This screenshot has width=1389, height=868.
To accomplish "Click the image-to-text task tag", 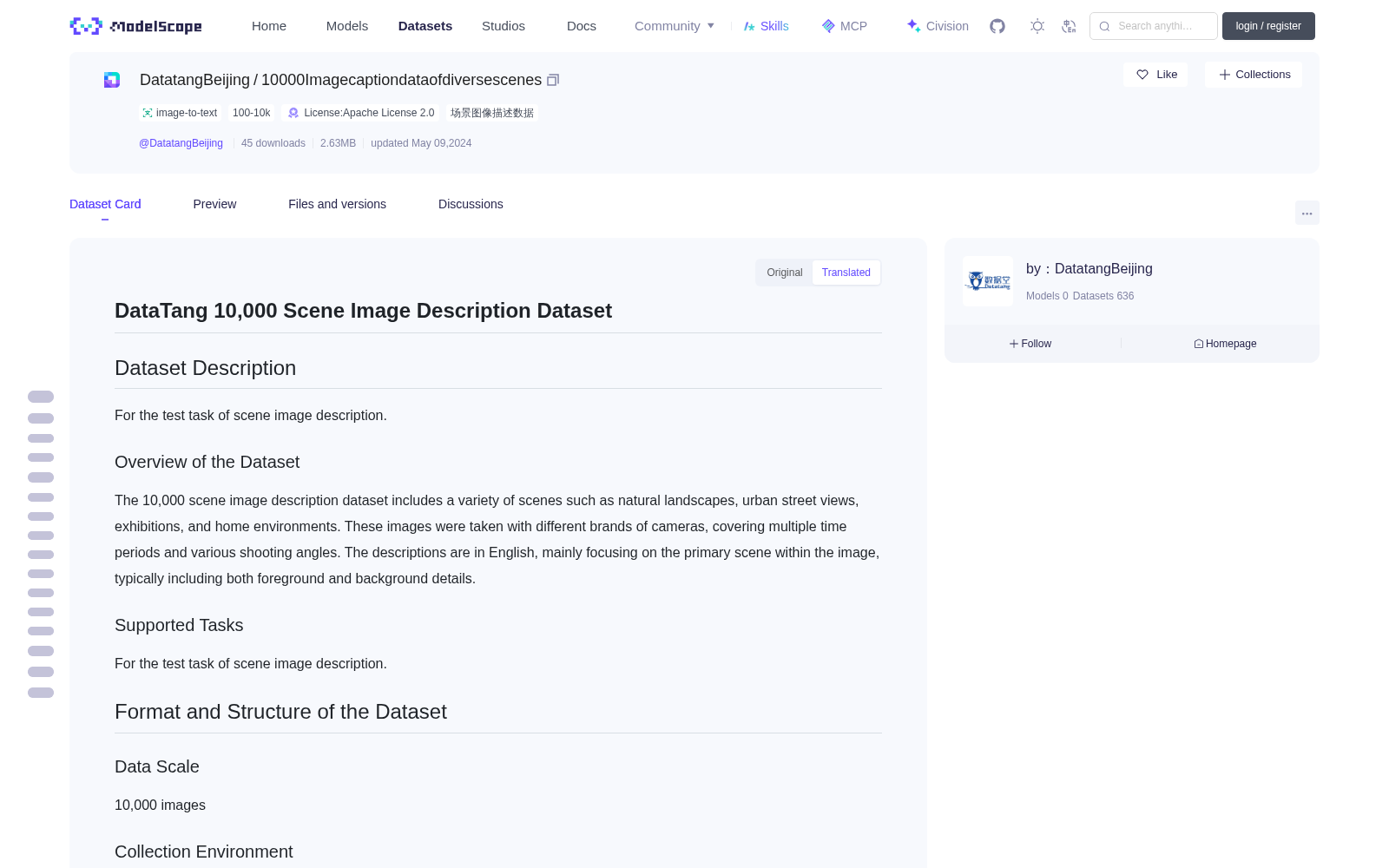I will click(x=180, y=113).
